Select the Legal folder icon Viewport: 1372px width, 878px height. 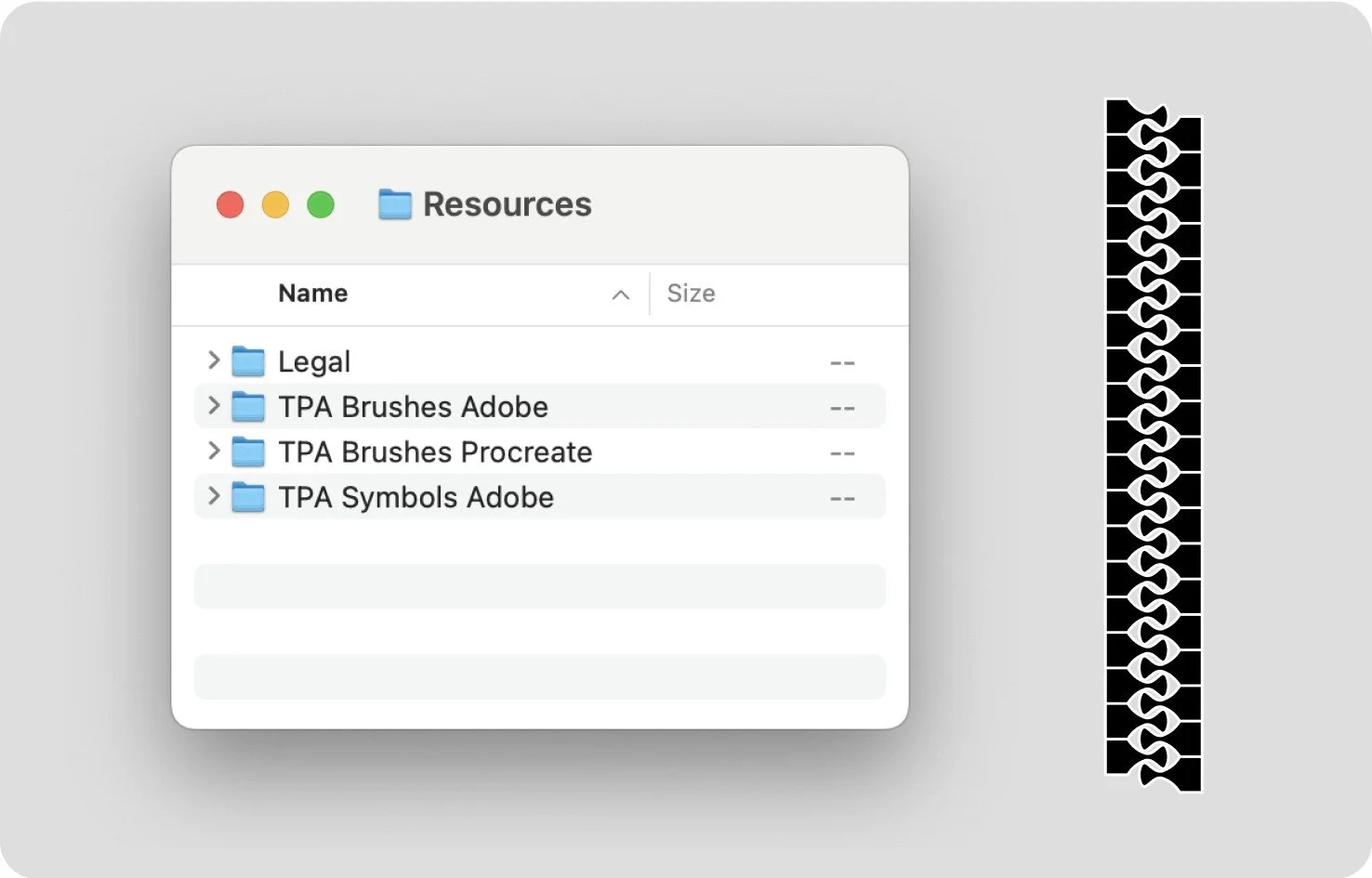pos(248,360)
